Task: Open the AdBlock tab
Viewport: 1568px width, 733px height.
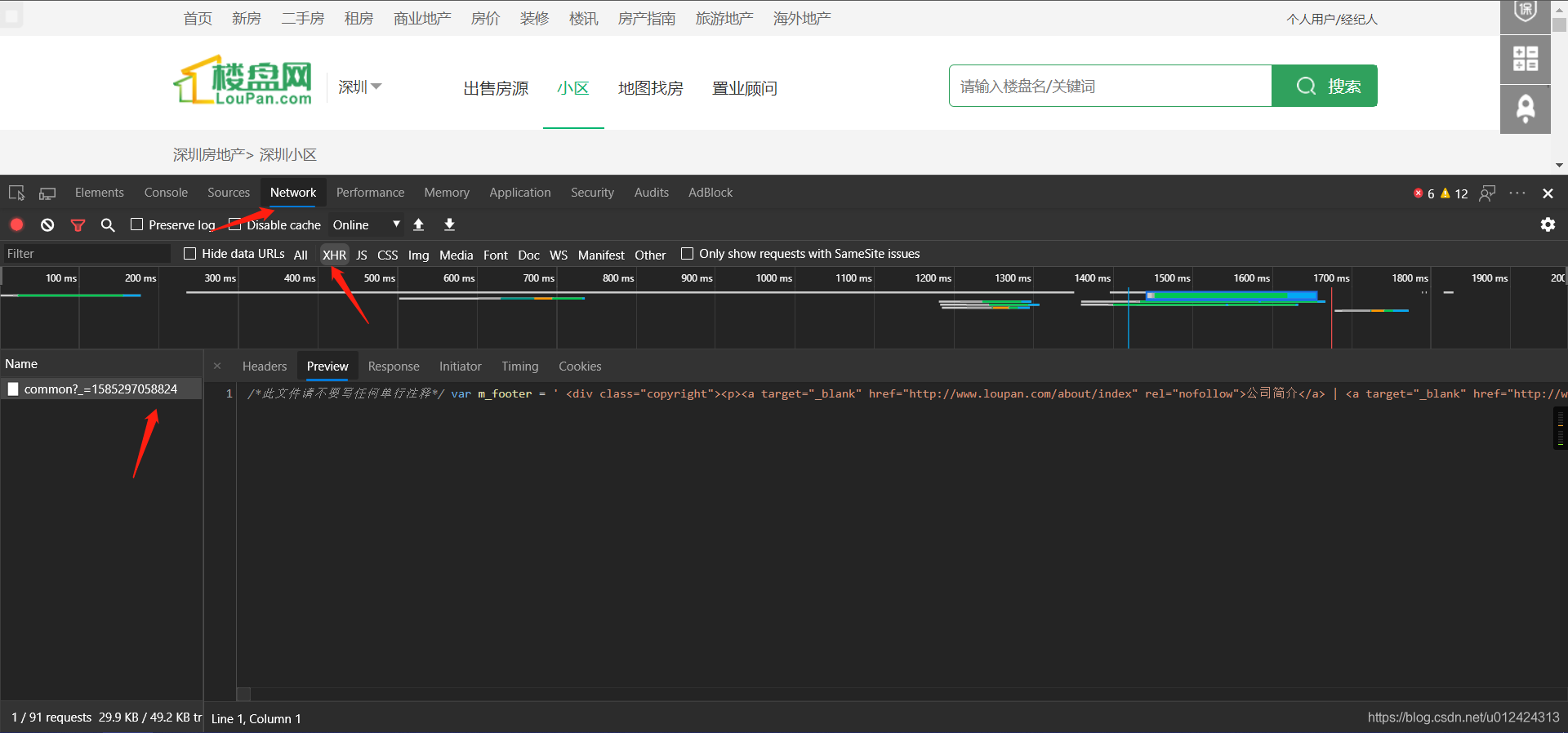Action: (x=710, y=193)
